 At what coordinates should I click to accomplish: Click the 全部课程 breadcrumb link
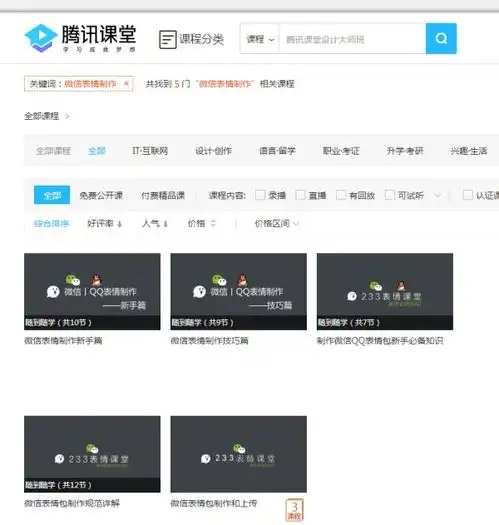click(42, 116)
